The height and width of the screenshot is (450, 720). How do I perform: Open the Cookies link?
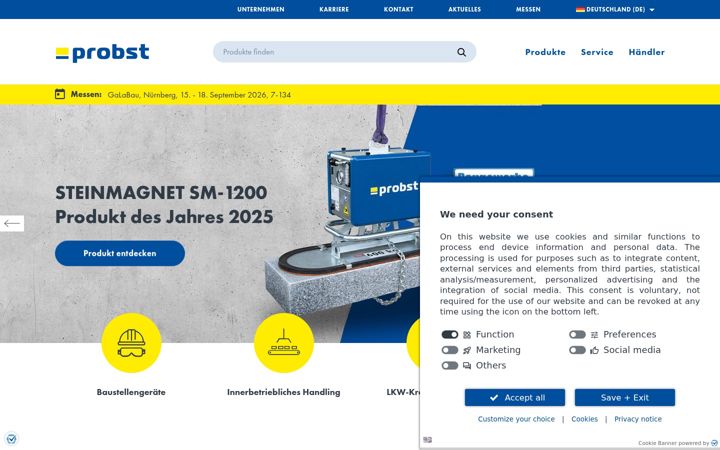(585, 419)
